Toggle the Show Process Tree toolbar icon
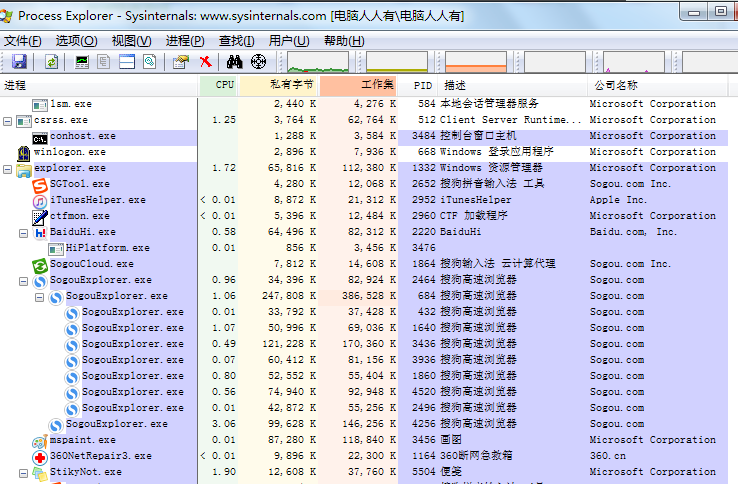 click(104, 62)
